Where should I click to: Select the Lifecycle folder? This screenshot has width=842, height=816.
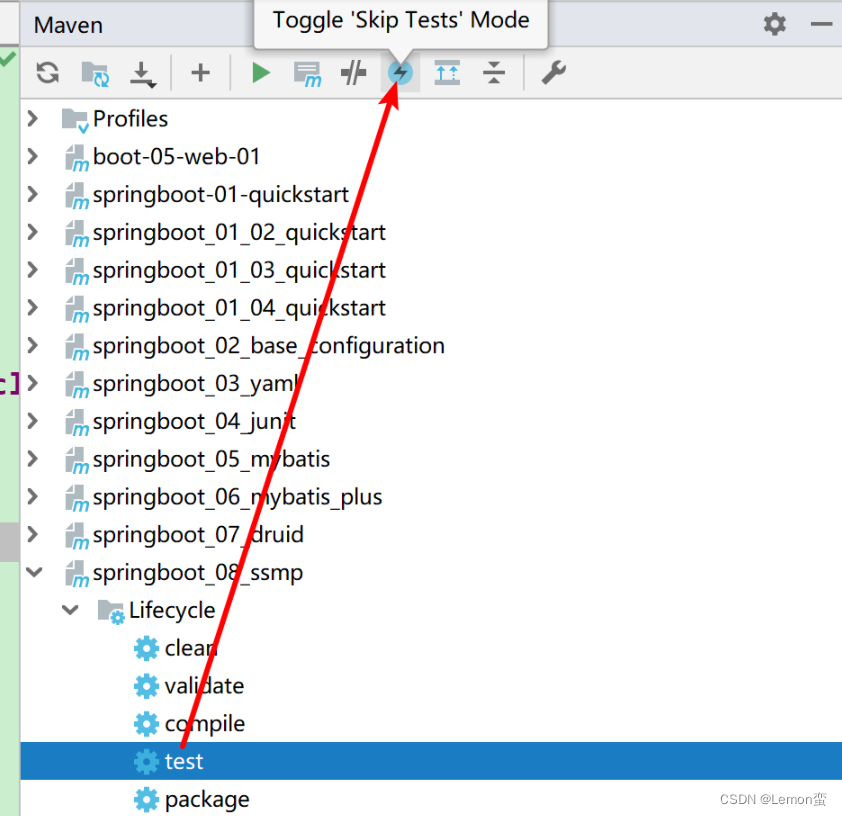tap(172, 610)
